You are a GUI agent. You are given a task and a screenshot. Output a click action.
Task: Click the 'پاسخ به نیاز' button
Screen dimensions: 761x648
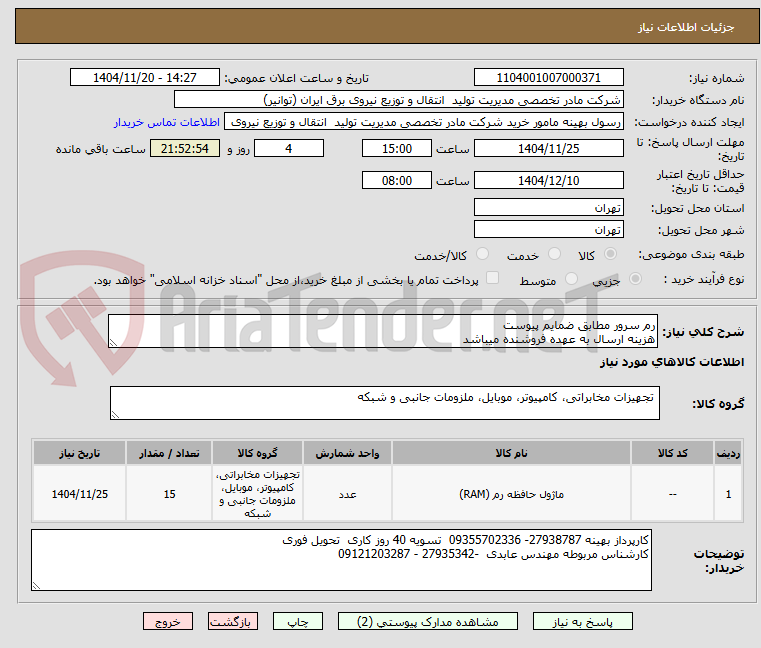click(582, 621)
